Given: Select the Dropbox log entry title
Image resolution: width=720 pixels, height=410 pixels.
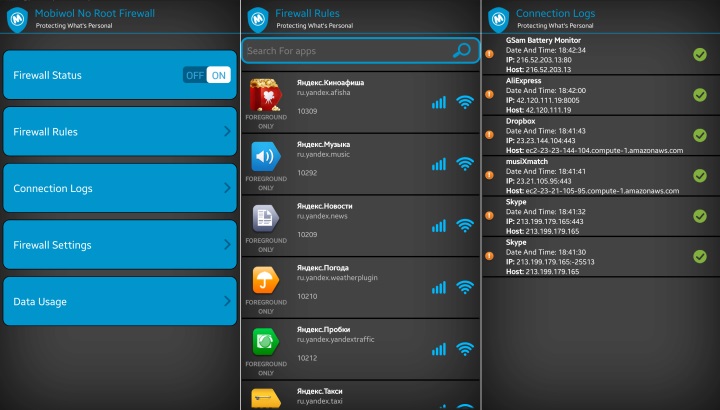Looking at the screenshot, I should [520, 121].
